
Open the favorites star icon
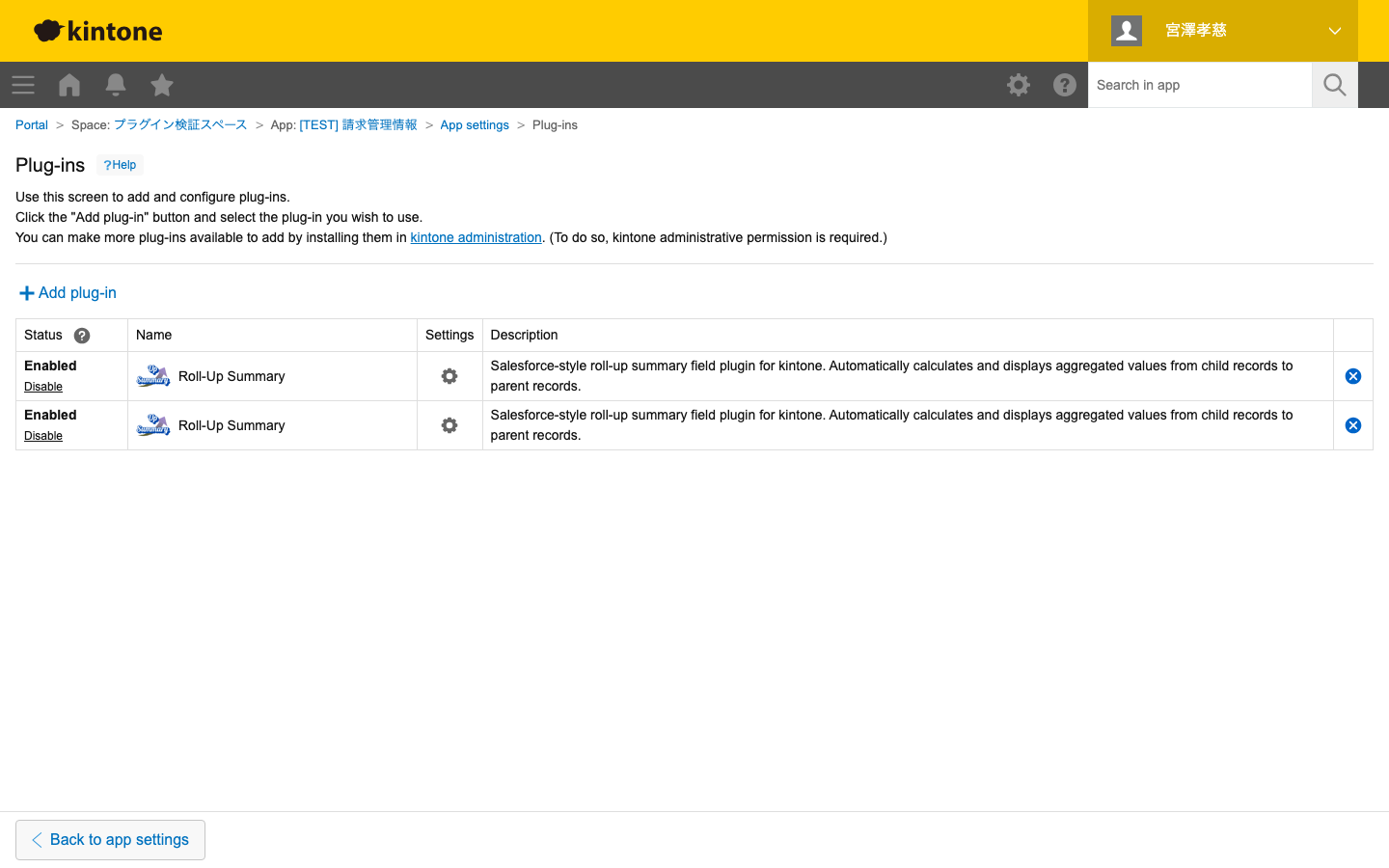click(x=162, y=85)
